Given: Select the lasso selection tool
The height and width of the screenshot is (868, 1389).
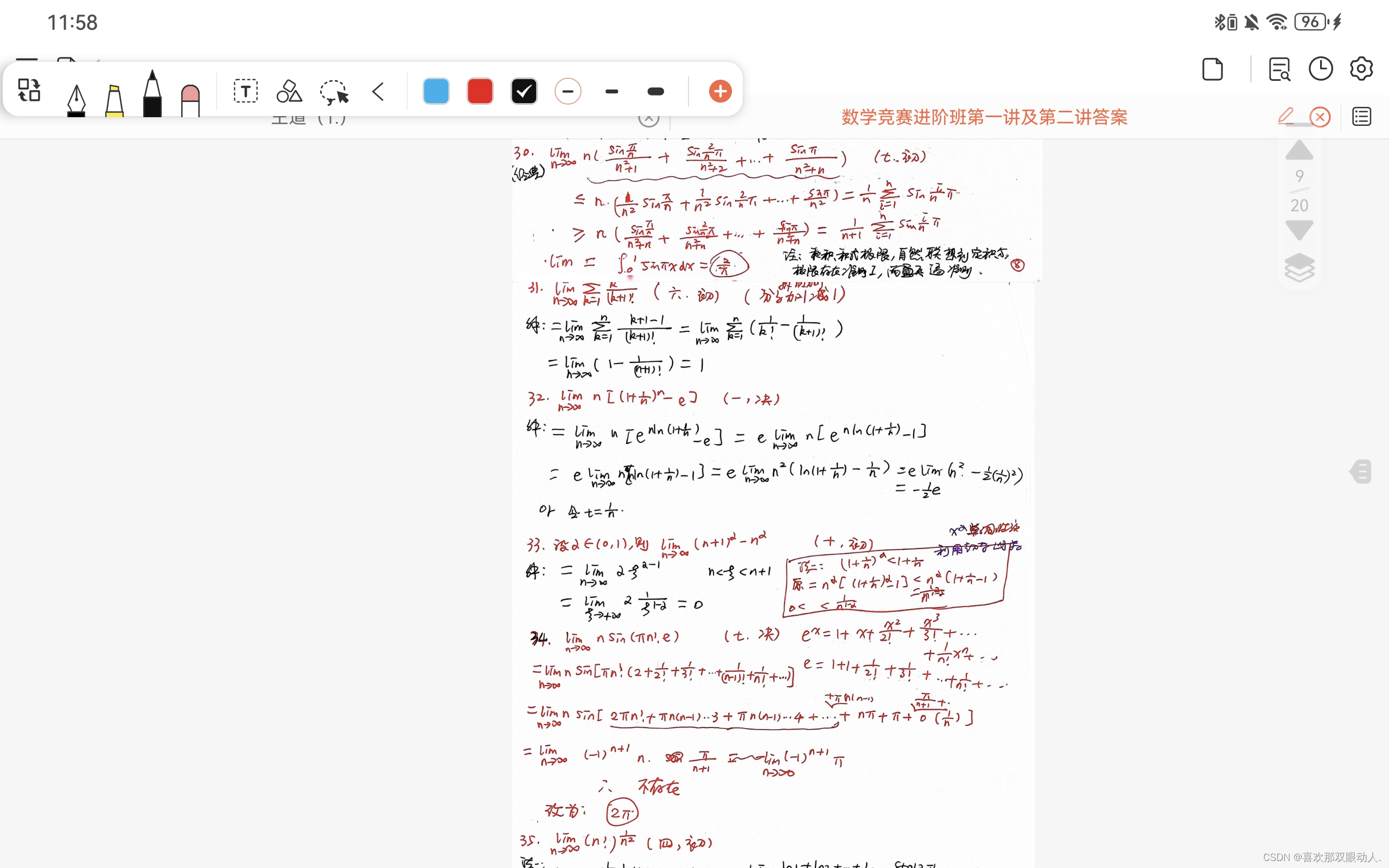Looking at the screenshot, I should [x=334, y=92].
